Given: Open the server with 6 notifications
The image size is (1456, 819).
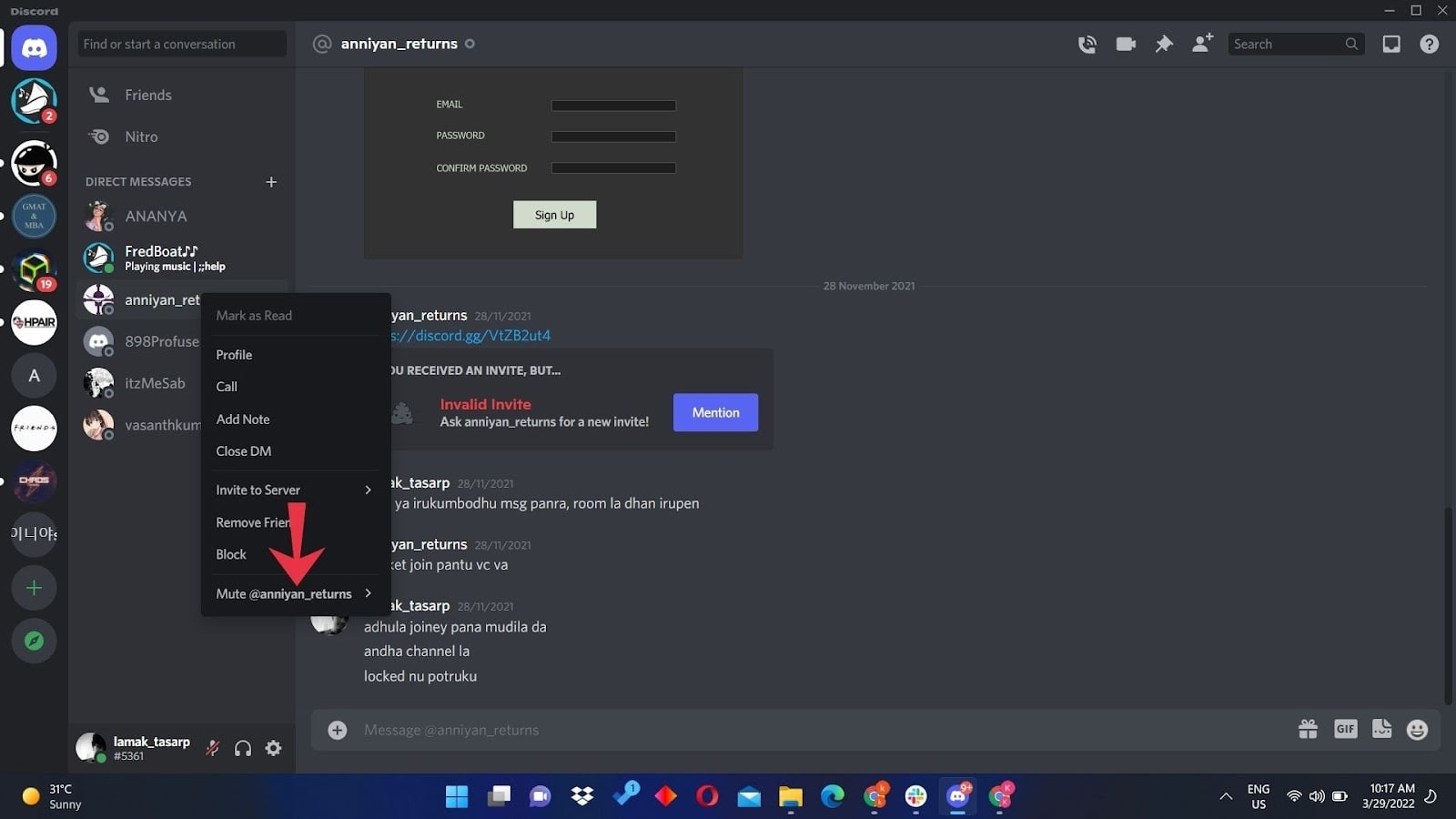Looking at the screenshot, I should click(35, 163).
